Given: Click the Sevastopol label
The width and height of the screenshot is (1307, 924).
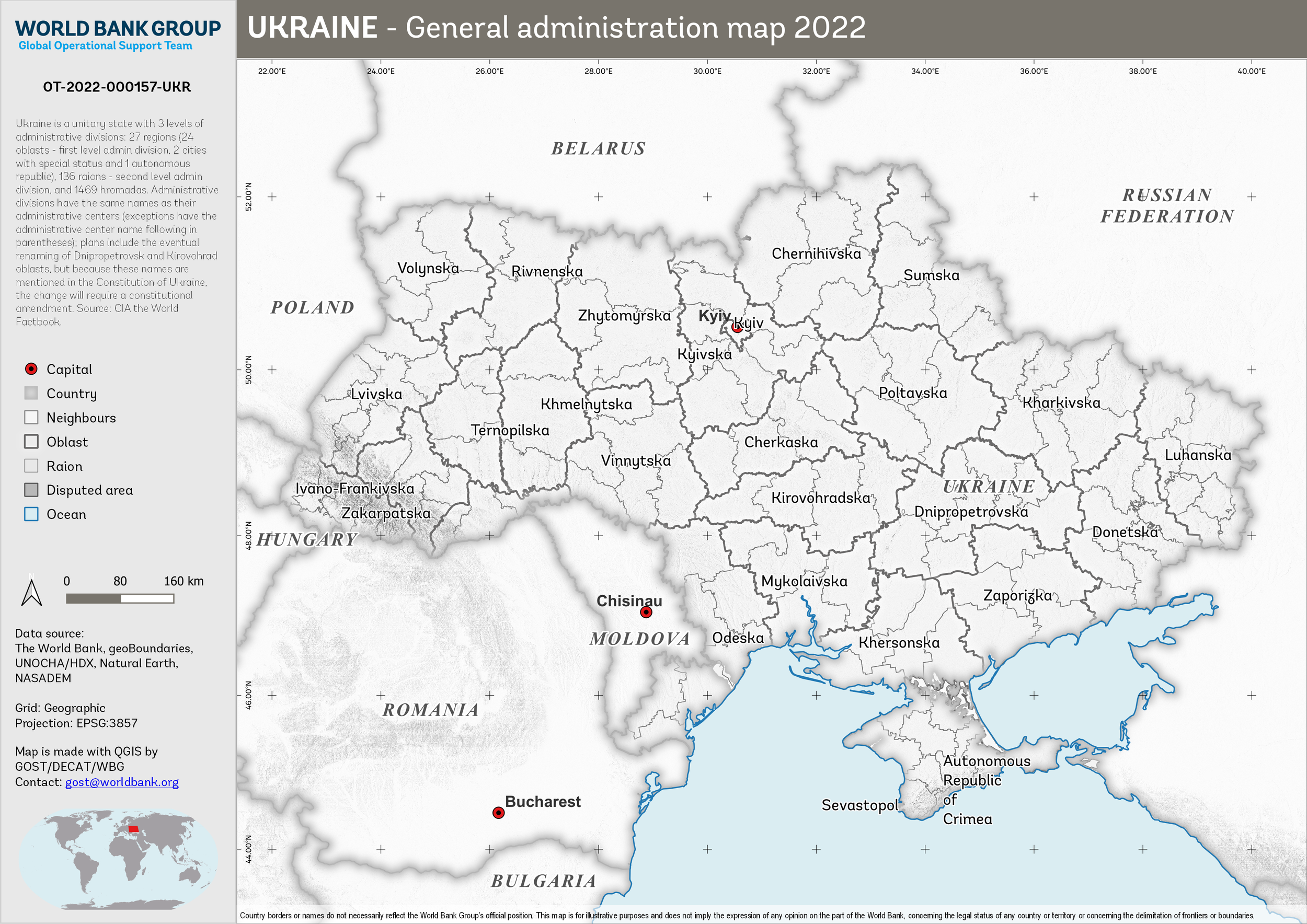Looking at the screenshot, I should (x=859, y=805).
